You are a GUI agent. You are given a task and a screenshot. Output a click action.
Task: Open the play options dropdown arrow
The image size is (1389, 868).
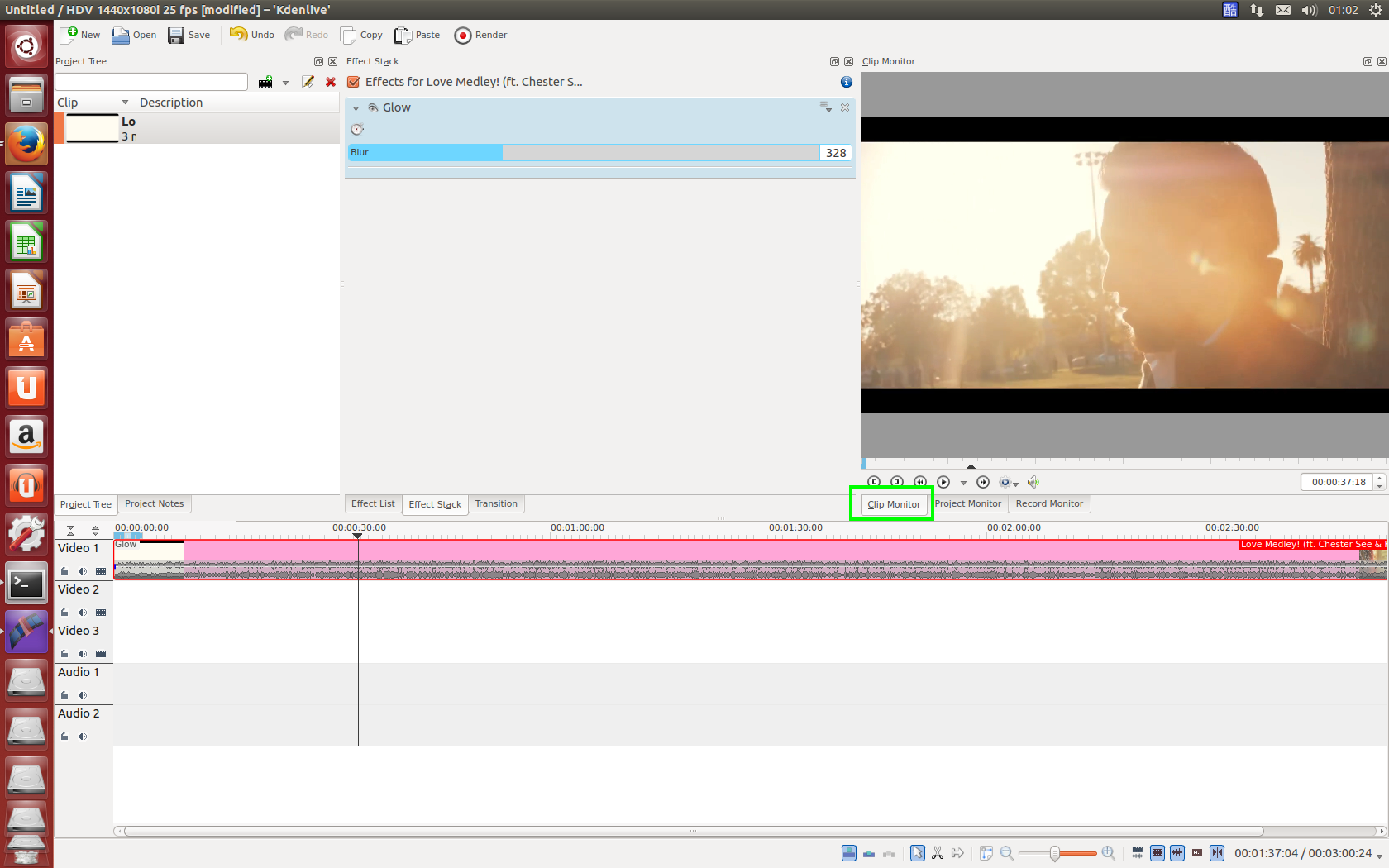pos(963,483)
